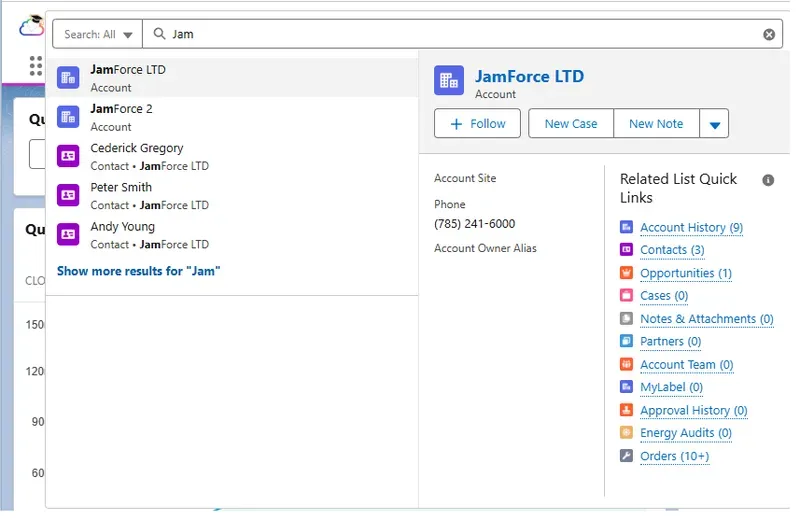This screenshot has height=520, width=800.
Task: Open the Search: All scope dropdown
Action: [97, 34]
